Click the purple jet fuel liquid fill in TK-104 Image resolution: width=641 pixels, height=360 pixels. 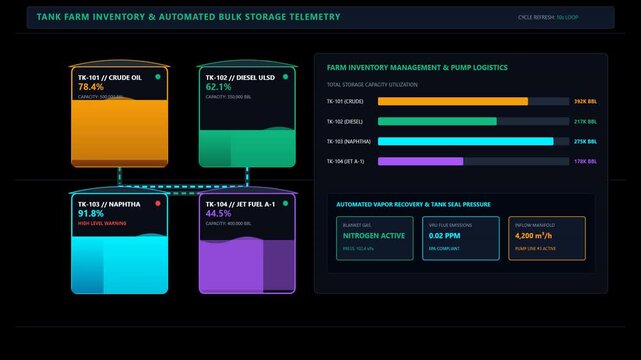[247, 266]
